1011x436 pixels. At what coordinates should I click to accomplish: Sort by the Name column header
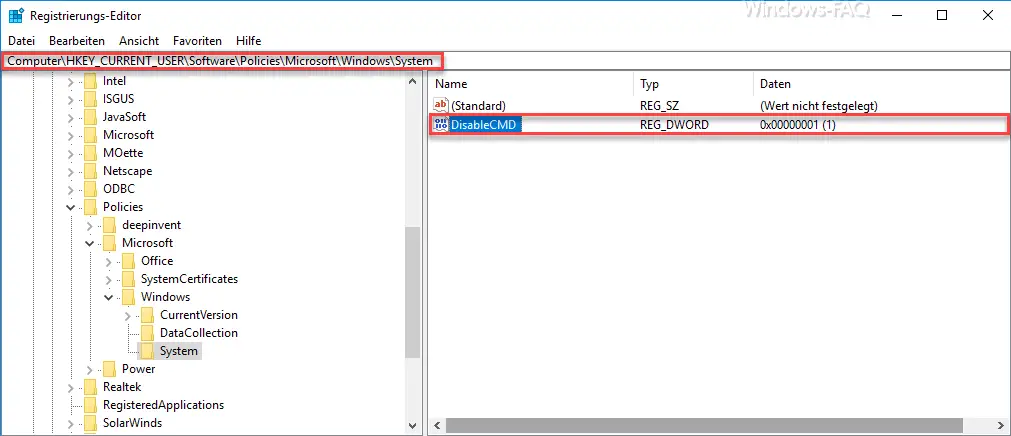click(x=531, y=84)
